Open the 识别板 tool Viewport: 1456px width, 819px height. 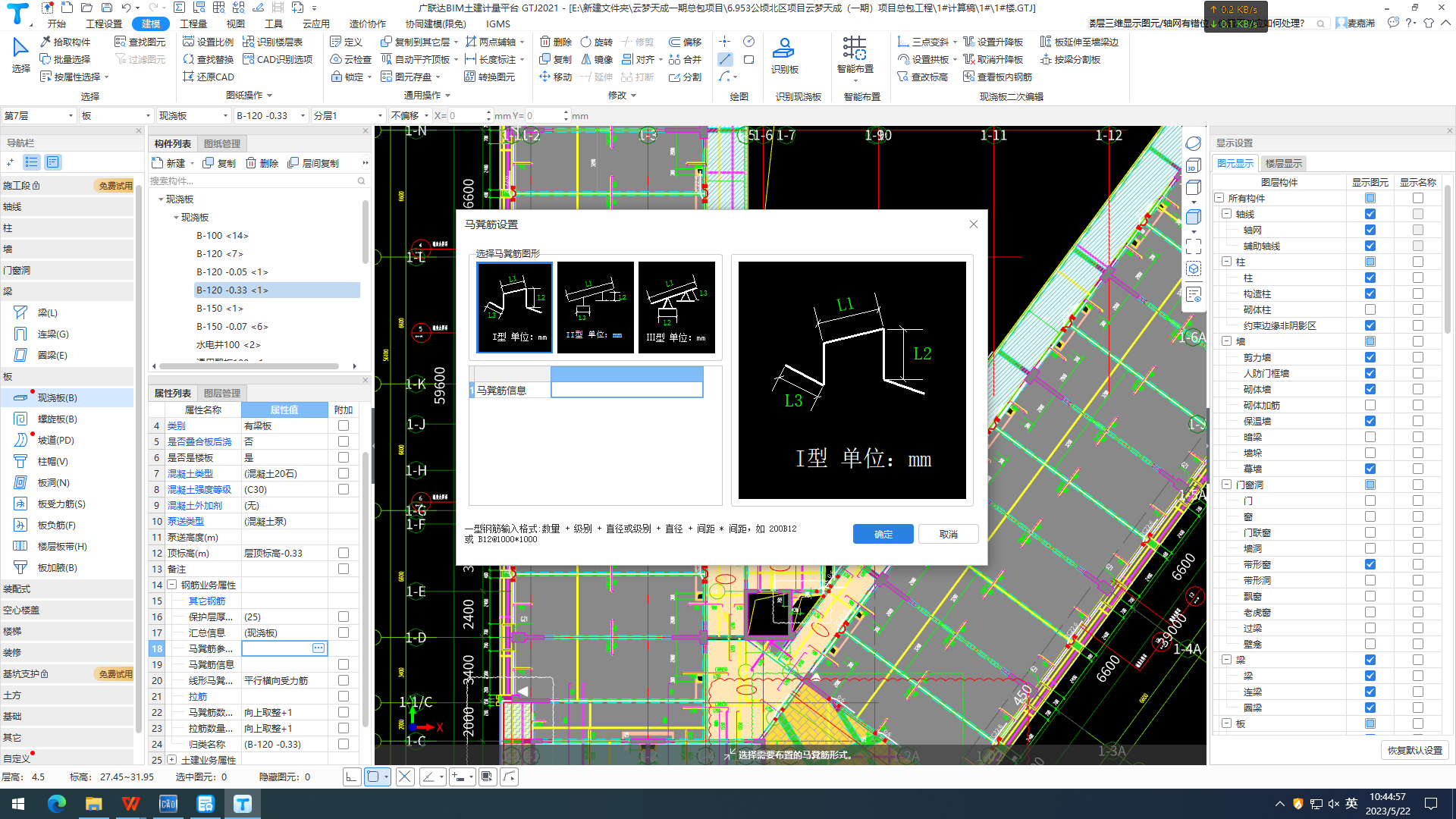[x=784, y=55]
